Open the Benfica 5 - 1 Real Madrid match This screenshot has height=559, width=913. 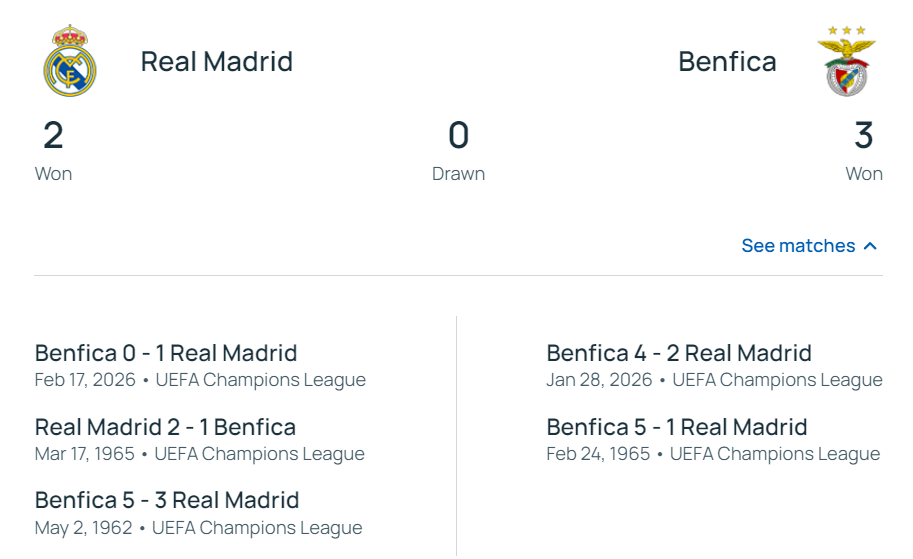point(676,427)
